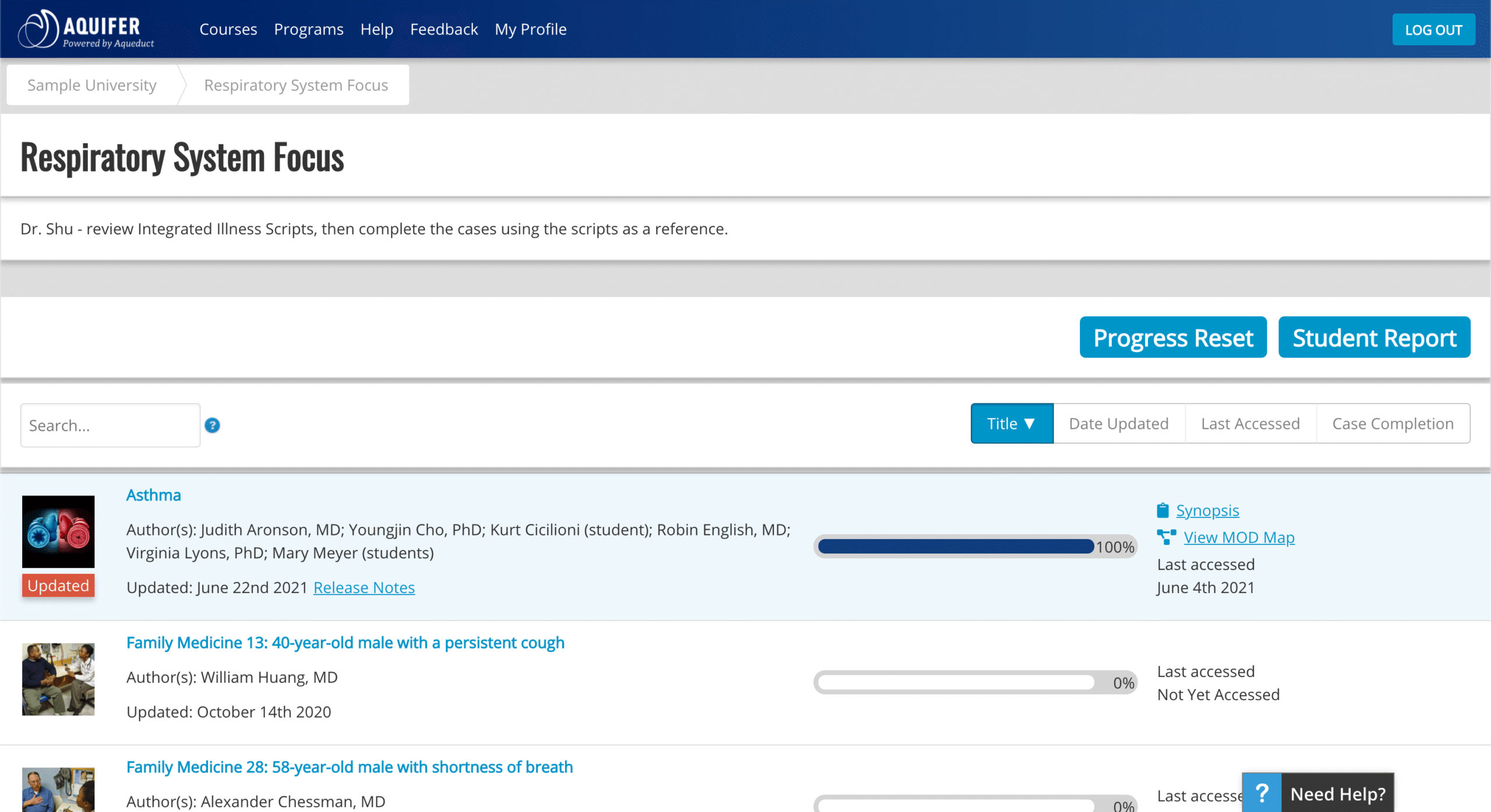The width and height of the screenshot is (1491, 812).
Task: Open the Programs menu
Action: (x=309, y=29)
